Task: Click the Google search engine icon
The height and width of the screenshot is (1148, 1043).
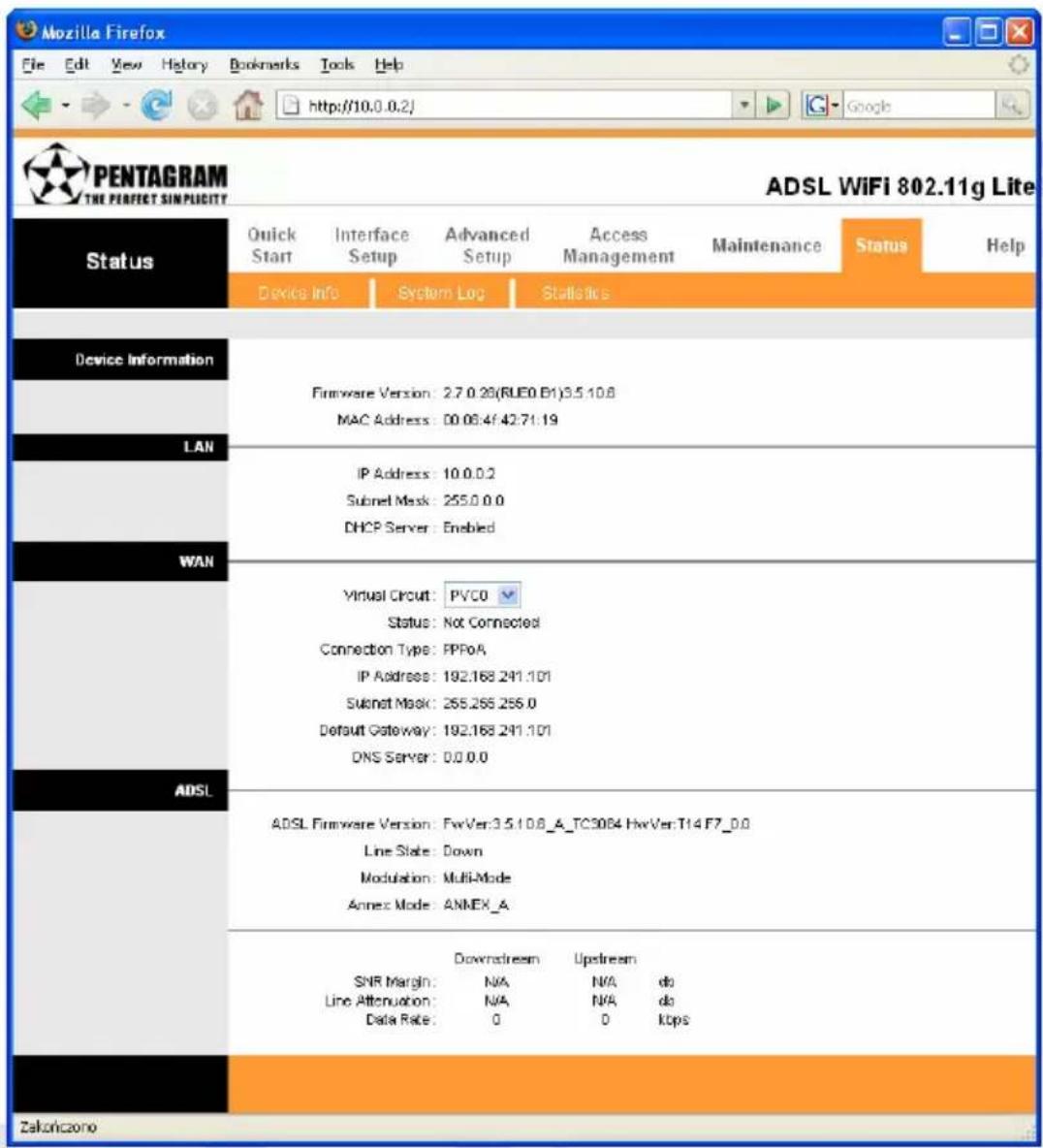Action: pyautogui.click(x=816, y=106)
